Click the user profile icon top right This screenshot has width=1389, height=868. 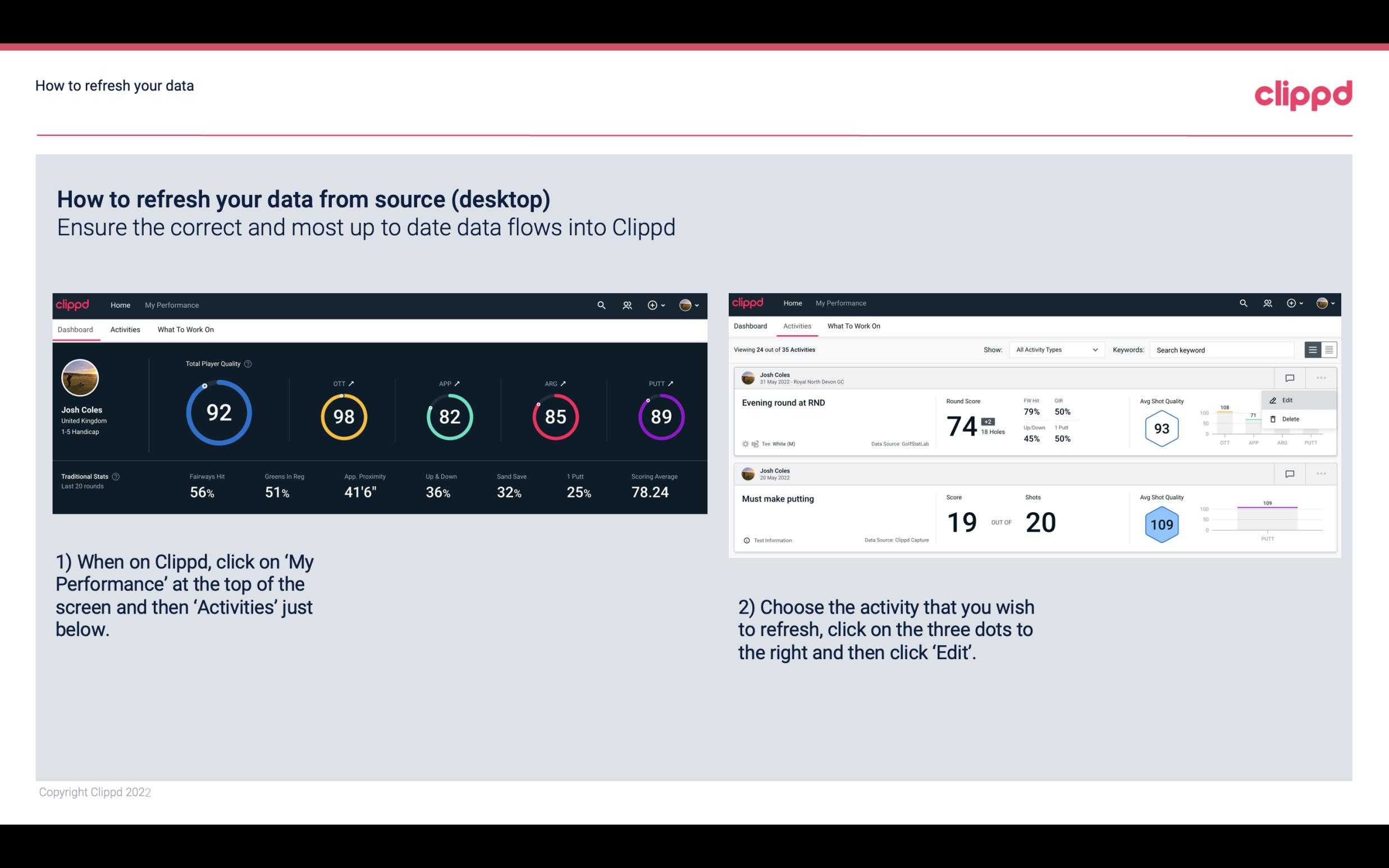point(684,304)
